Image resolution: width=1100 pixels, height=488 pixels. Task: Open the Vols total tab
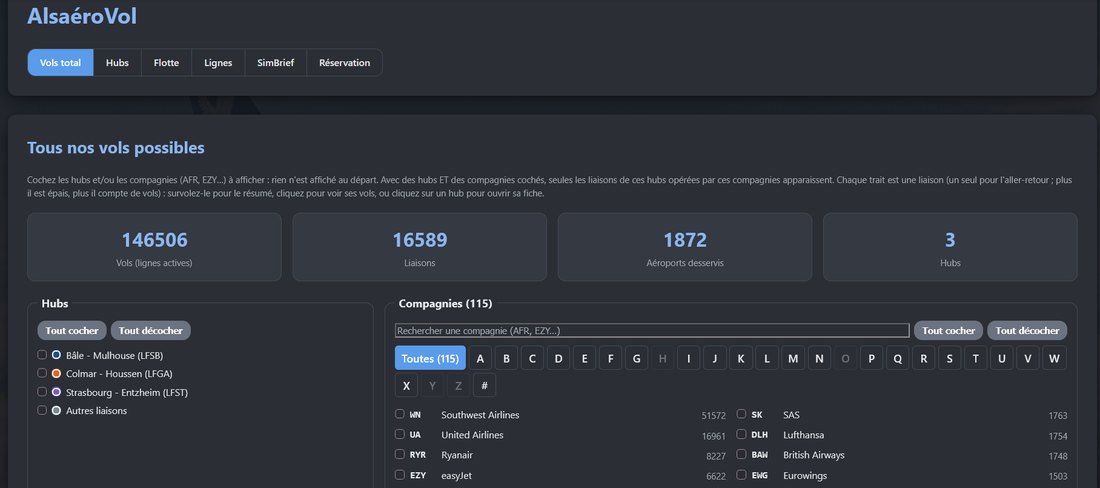click(x=60, y=62)
